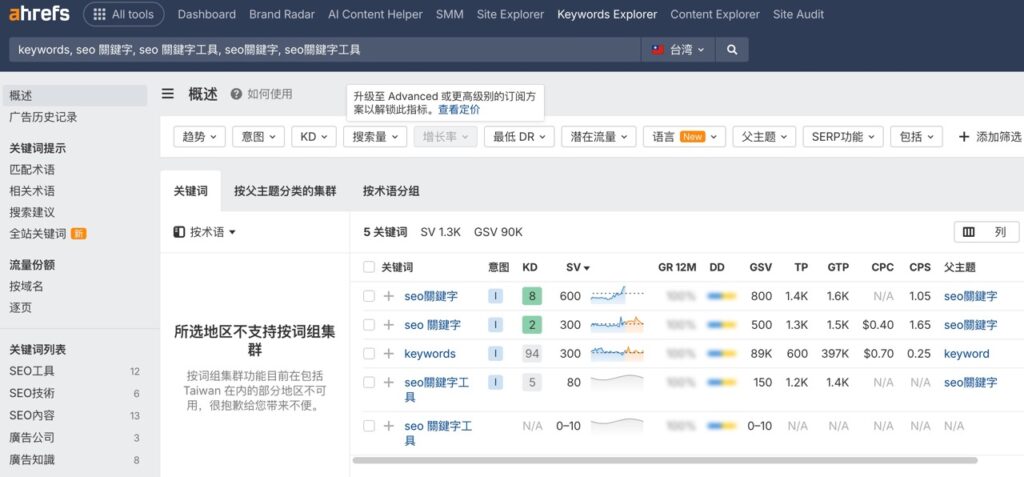Open the SERP功能 filter dropdown
The width and height of the screenshot is (1024, 477).
point(843,137)
